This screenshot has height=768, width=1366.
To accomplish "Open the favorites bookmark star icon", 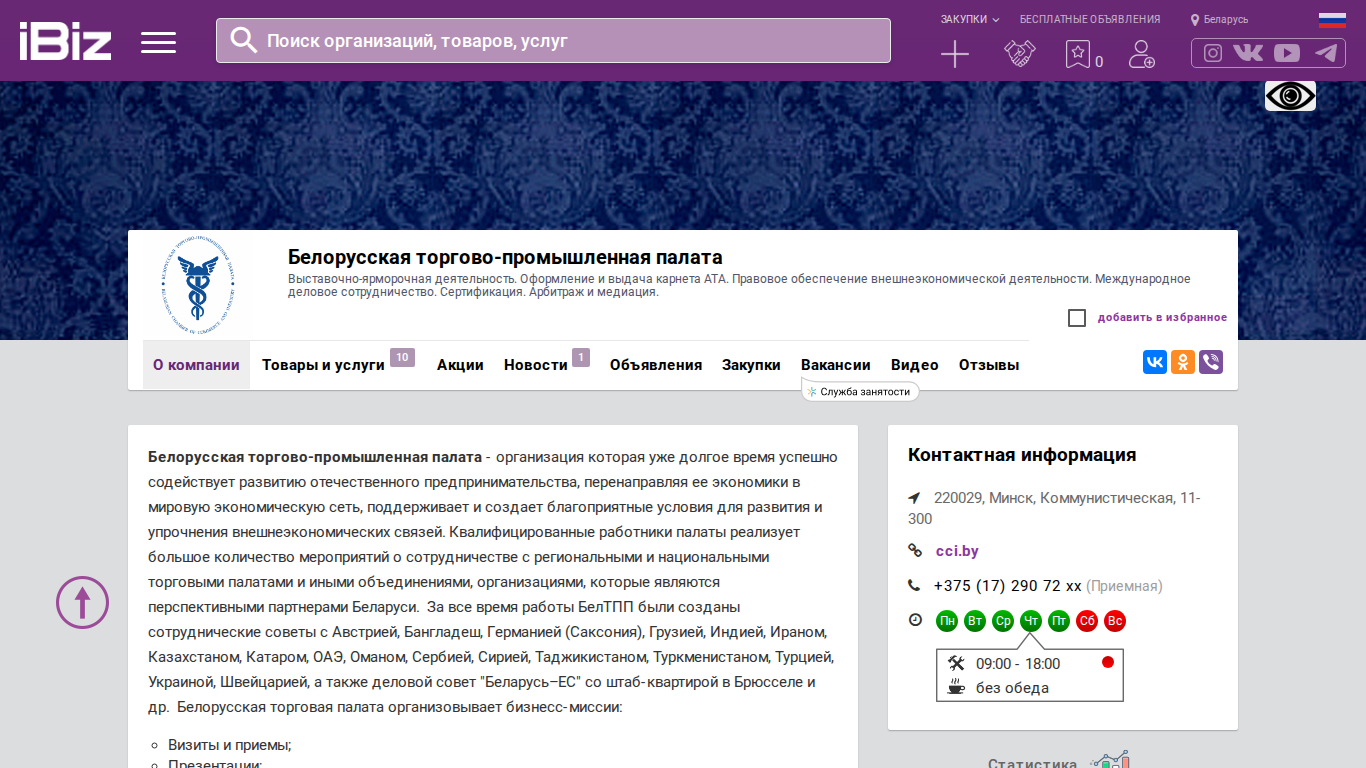I will (x=1077, y=54).
